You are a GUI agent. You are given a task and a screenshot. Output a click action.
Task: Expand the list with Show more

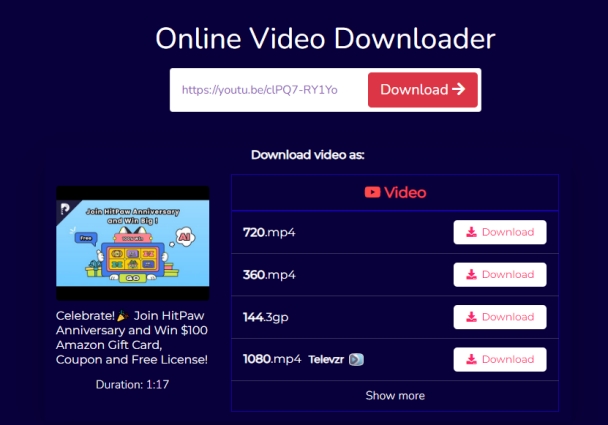point(395,396)
